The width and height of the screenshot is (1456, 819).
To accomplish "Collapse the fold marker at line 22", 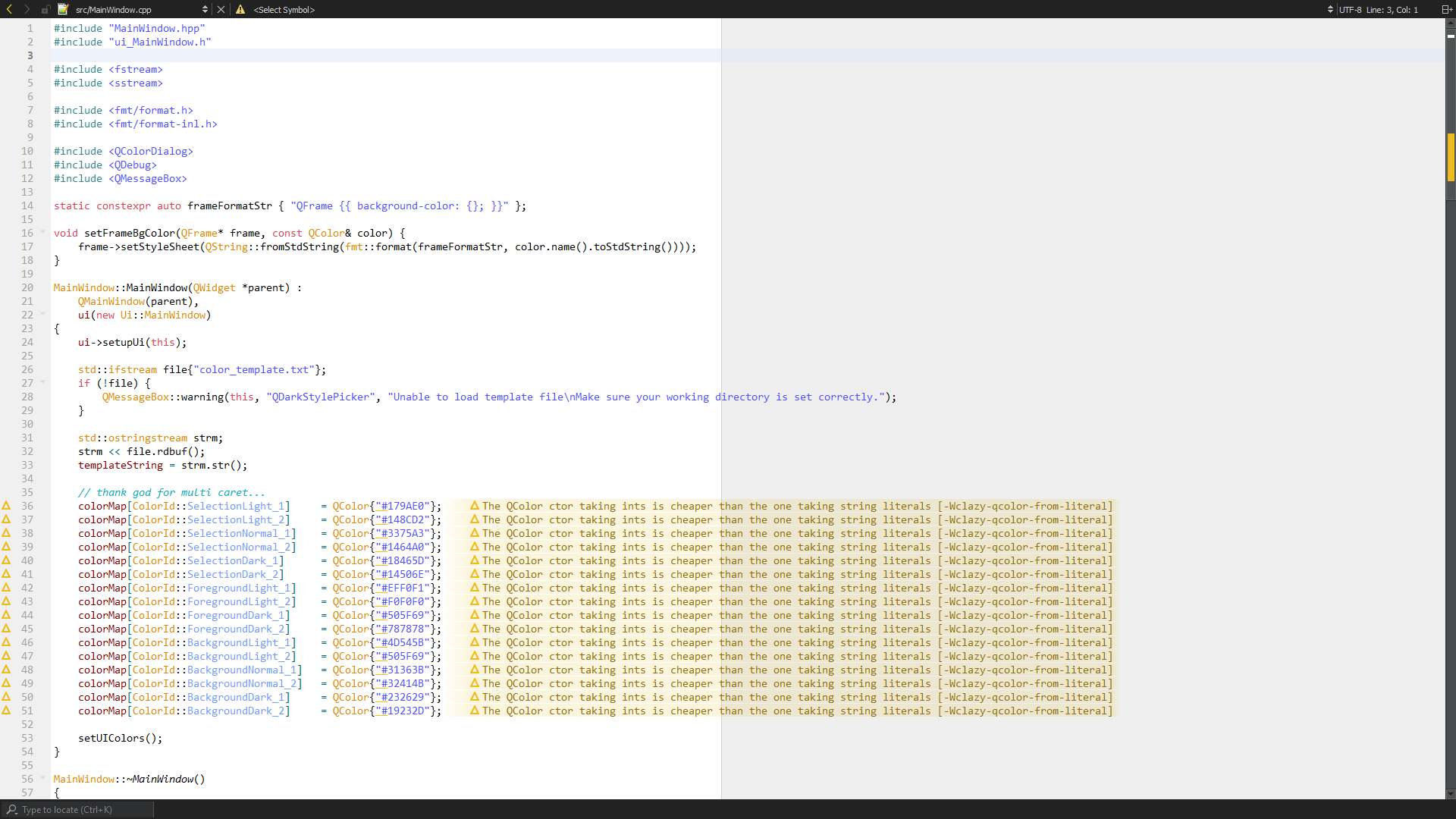I will pyautogui.click(x=43, y=314).
